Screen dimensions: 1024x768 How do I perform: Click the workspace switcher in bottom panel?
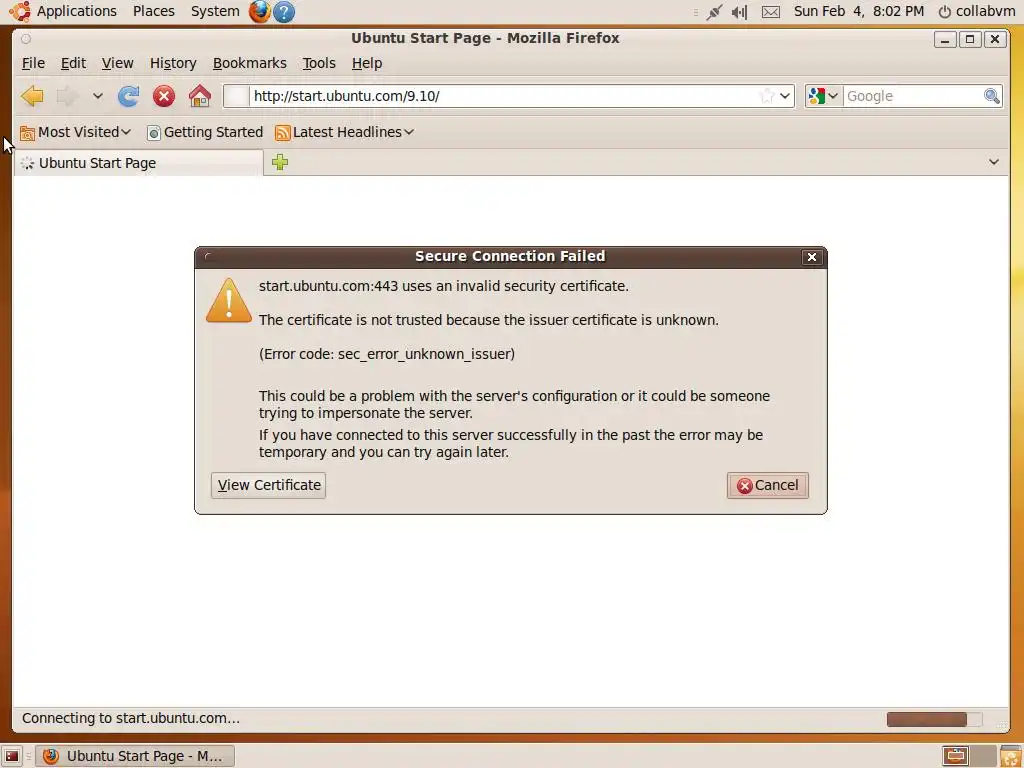(968, 756)
